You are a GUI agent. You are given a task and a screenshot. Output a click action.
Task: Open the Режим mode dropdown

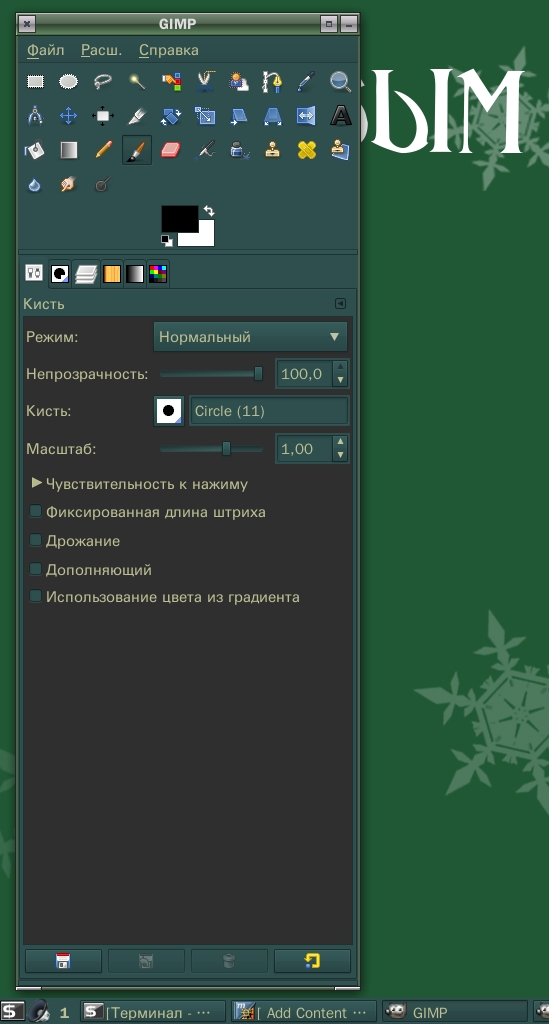[x=251, y=337]
